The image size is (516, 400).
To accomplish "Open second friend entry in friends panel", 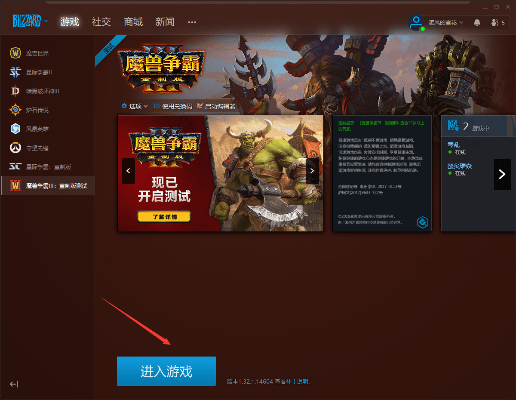I will 460,169.
